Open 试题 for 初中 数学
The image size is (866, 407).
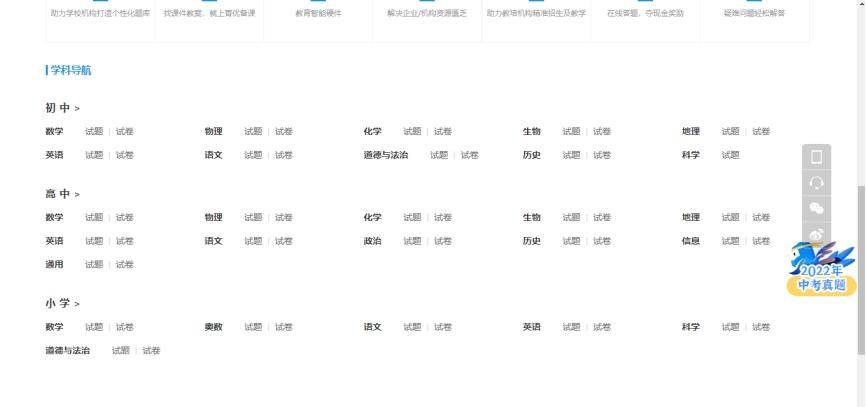(x=94, y=131)
